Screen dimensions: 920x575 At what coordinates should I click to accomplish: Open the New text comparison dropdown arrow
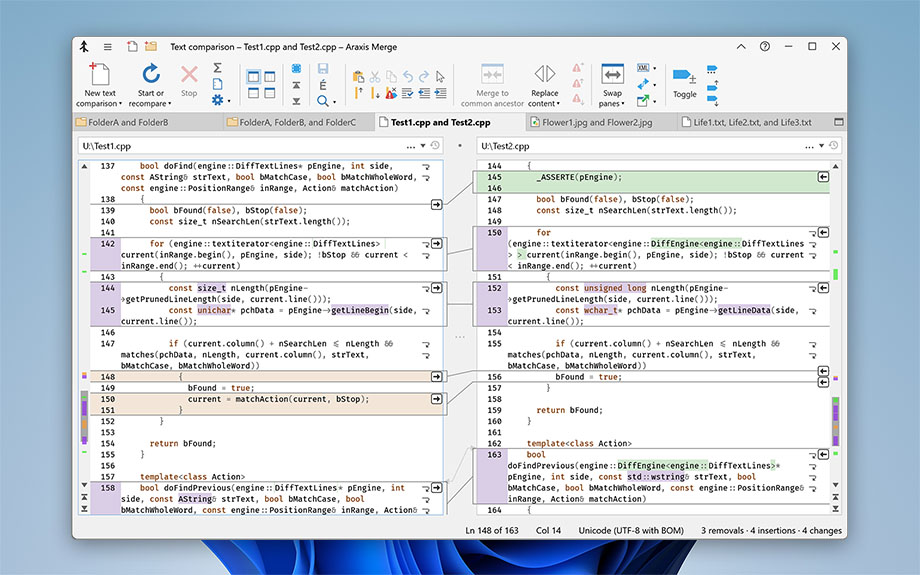click(120, 104)
